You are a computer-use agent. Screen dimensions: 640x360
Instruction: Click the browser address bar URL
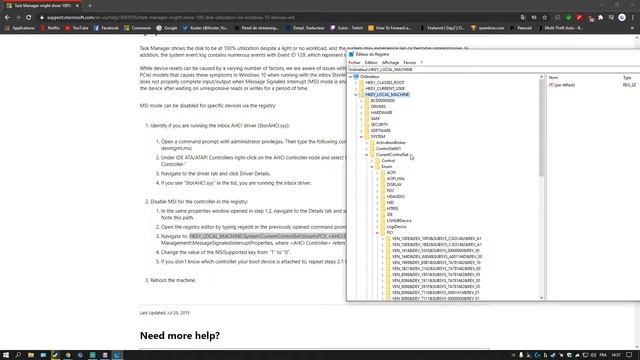click(x=171, y=18)
